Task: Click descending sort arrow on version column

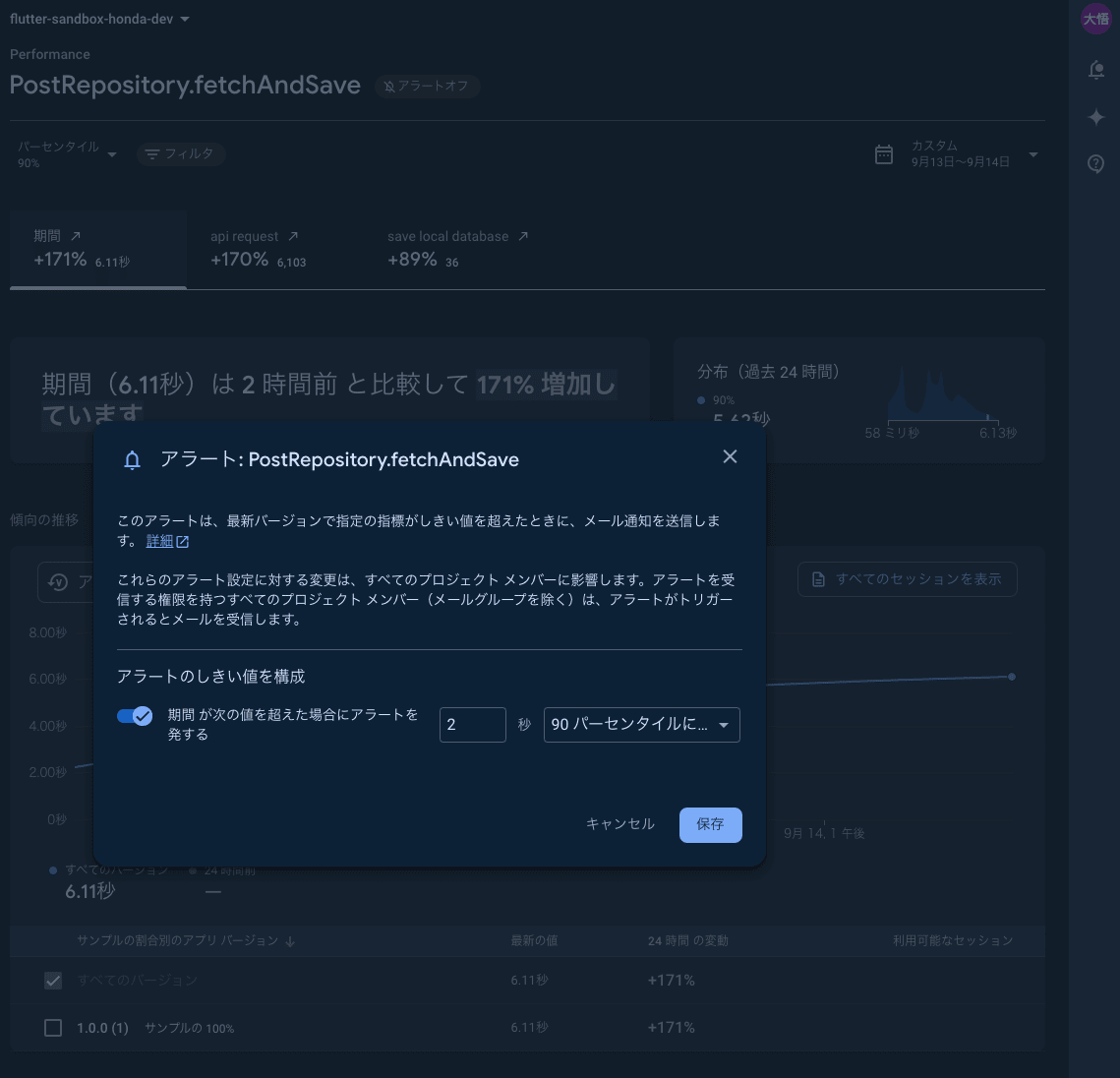Action: tap(289, 941)
